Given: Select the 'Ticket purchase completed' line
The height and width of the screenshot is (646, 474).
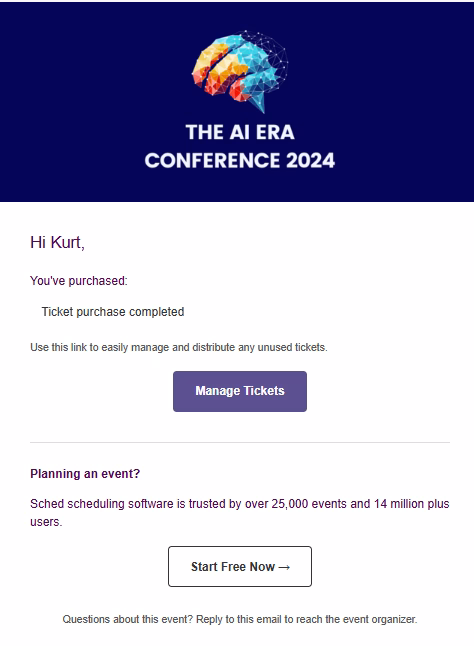Looking at the screenshot, I should (x=113, y=312).
